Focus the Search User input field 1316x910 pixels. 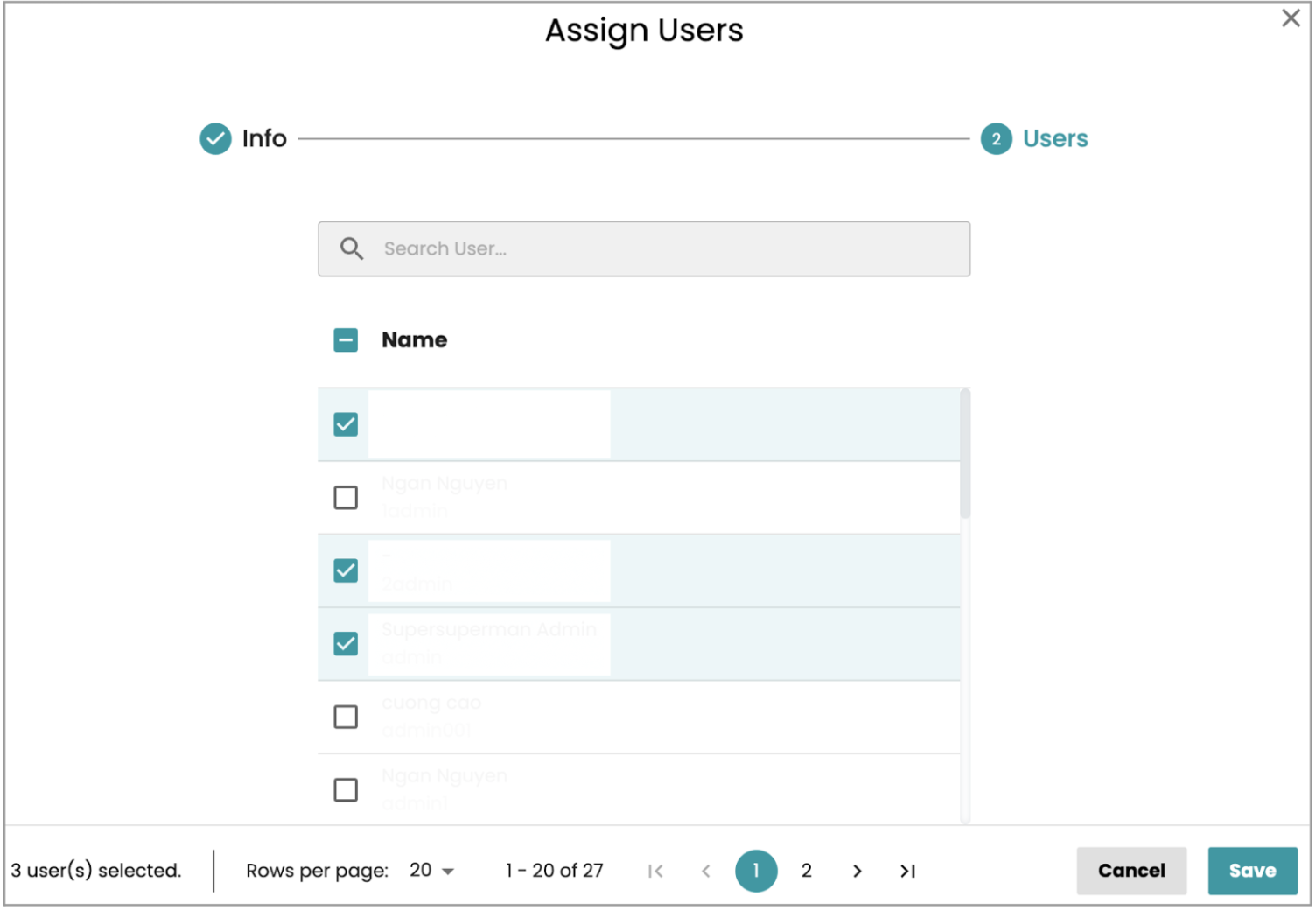[665, 249]
